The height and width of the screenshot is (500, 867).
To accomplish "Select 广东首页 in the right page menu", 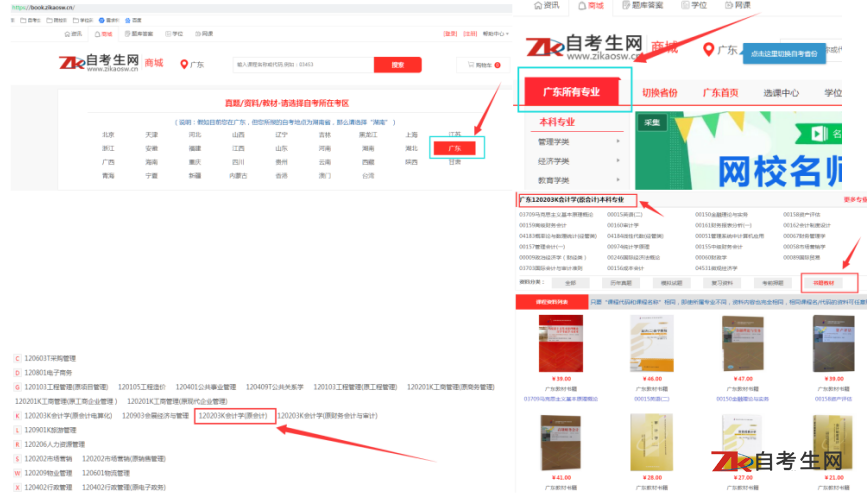I will 720,93.
